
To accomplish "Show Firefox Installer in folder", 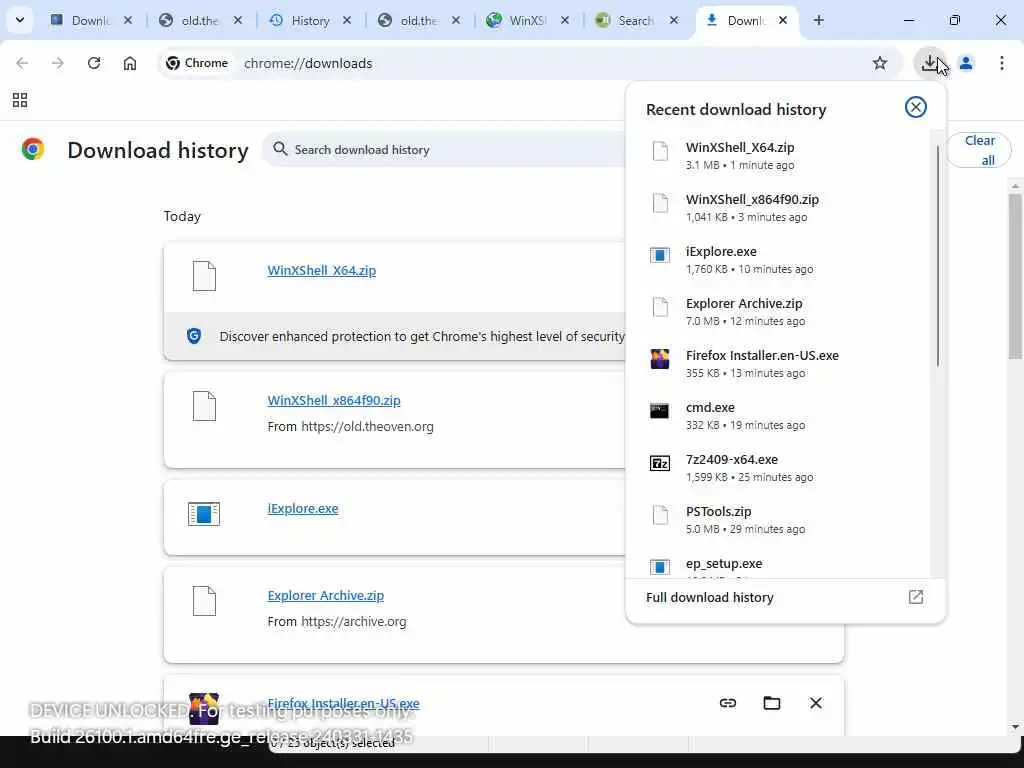I will pyautogui.click(x=772, y=703).
